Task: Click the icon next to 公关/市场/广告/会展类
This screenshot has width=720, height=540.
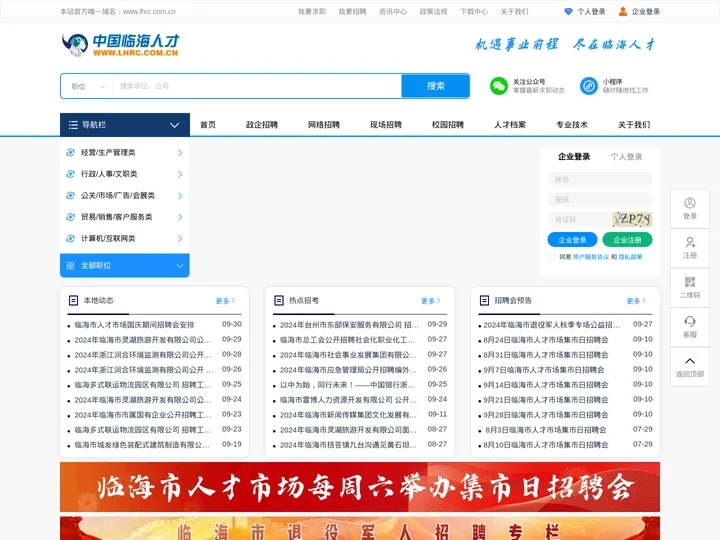Action: [70, 196]
